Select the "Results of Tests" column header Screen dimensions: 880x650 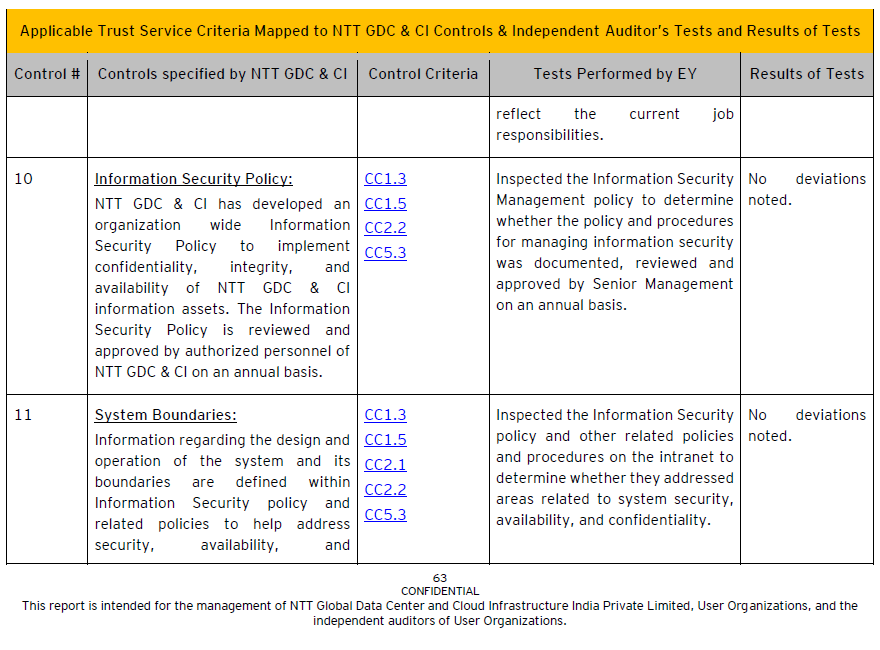[806, 74]
